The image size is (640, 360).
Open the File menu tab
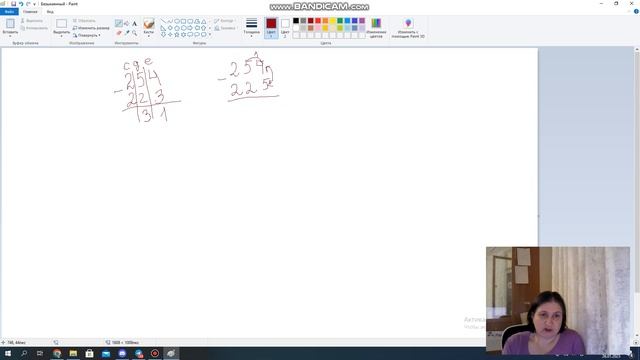click(x=9, y=11)
